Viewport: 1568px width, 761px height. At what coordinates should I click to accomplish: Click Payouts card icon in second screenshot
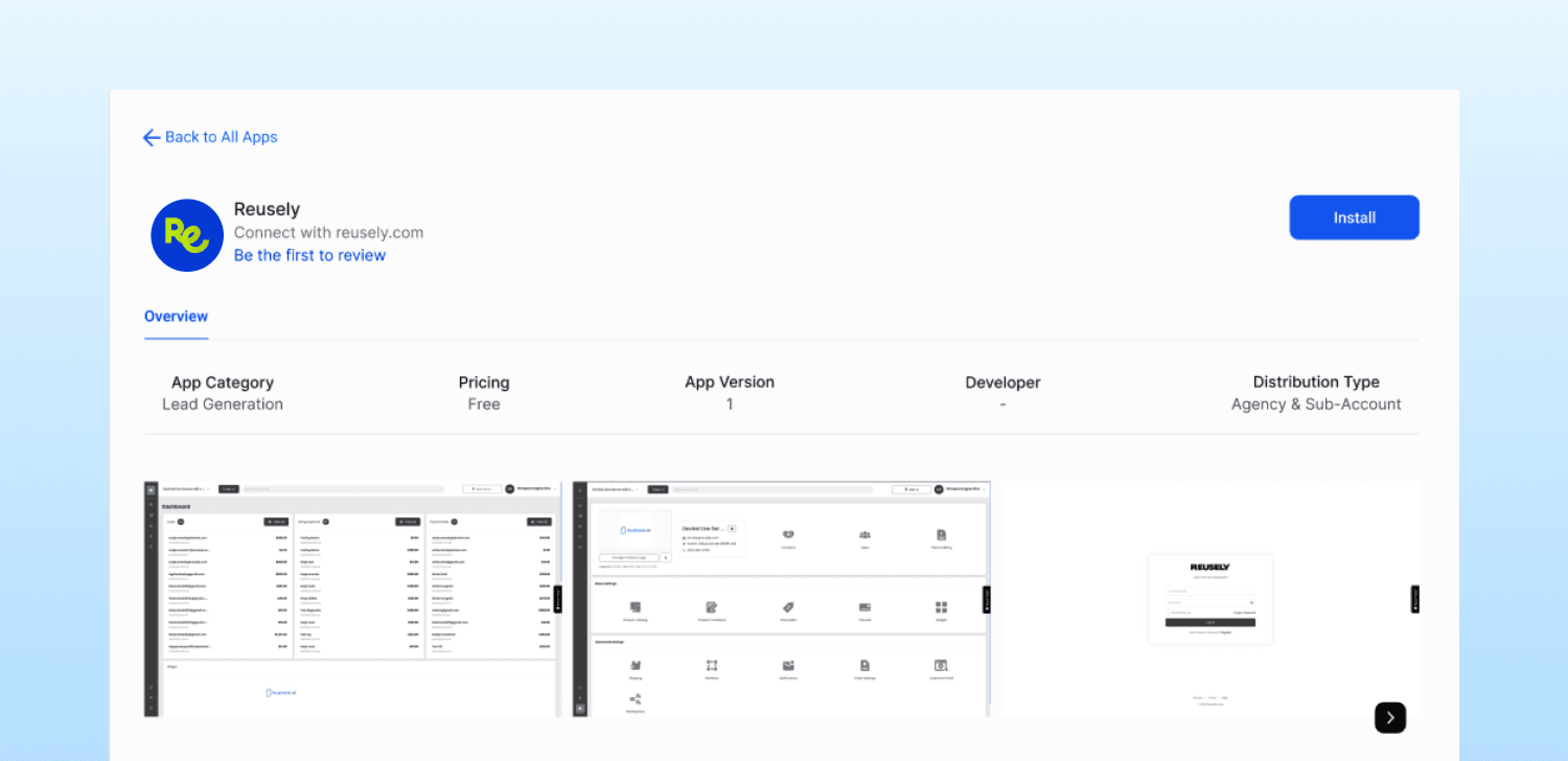pos(864,607)
